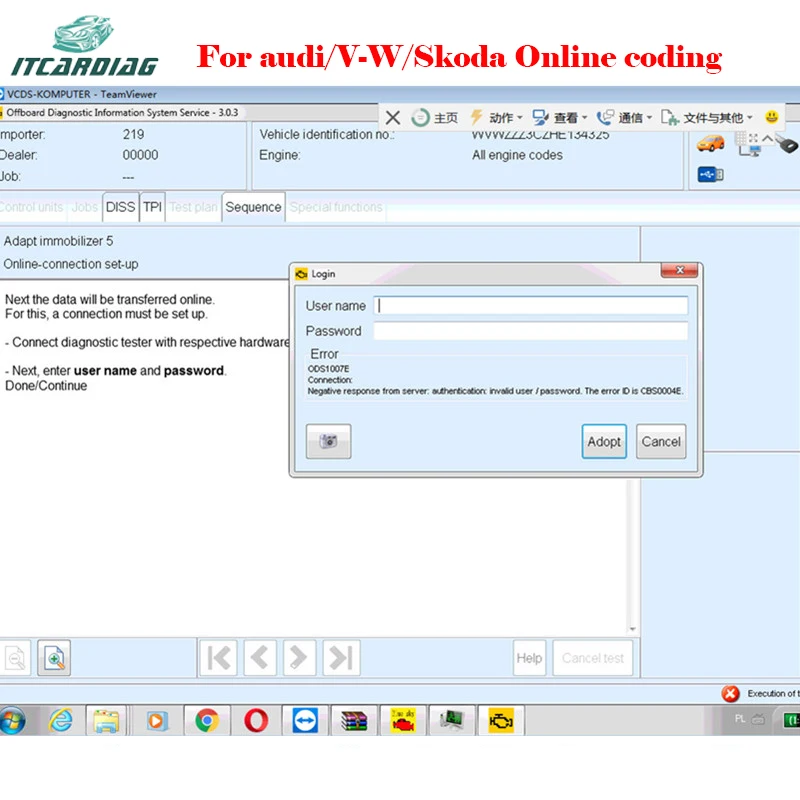Click the blue USB connection icon

[710, 174]
